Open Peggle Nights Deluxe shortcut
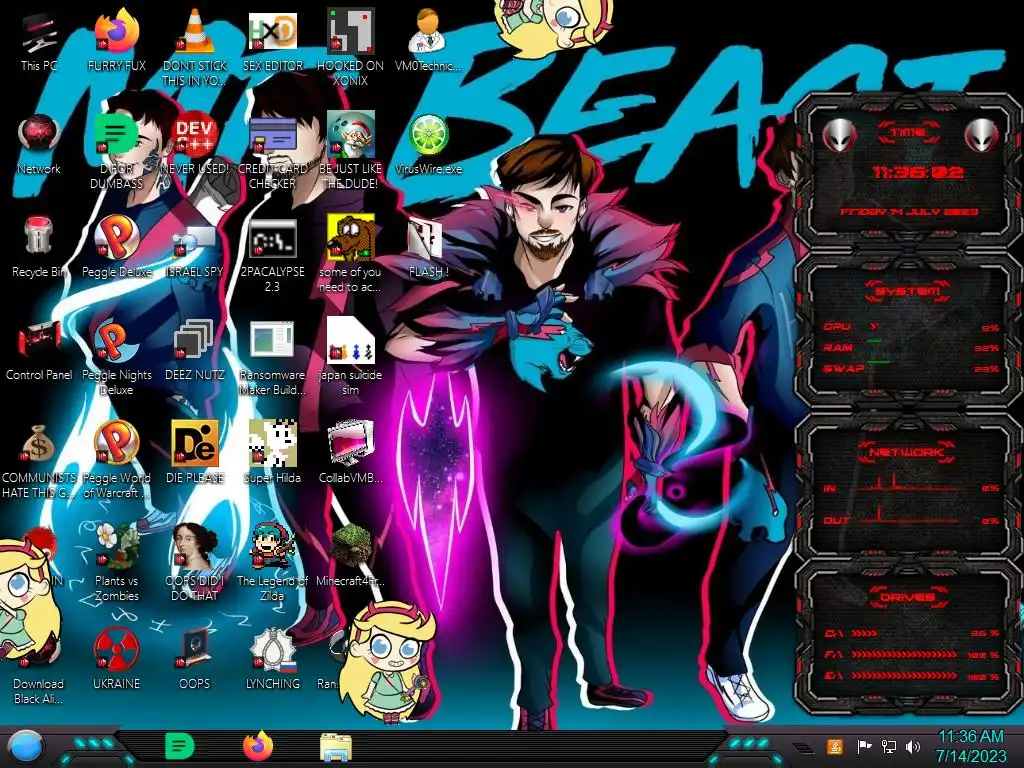This screenshot has height=768, width=1024. 116,358
